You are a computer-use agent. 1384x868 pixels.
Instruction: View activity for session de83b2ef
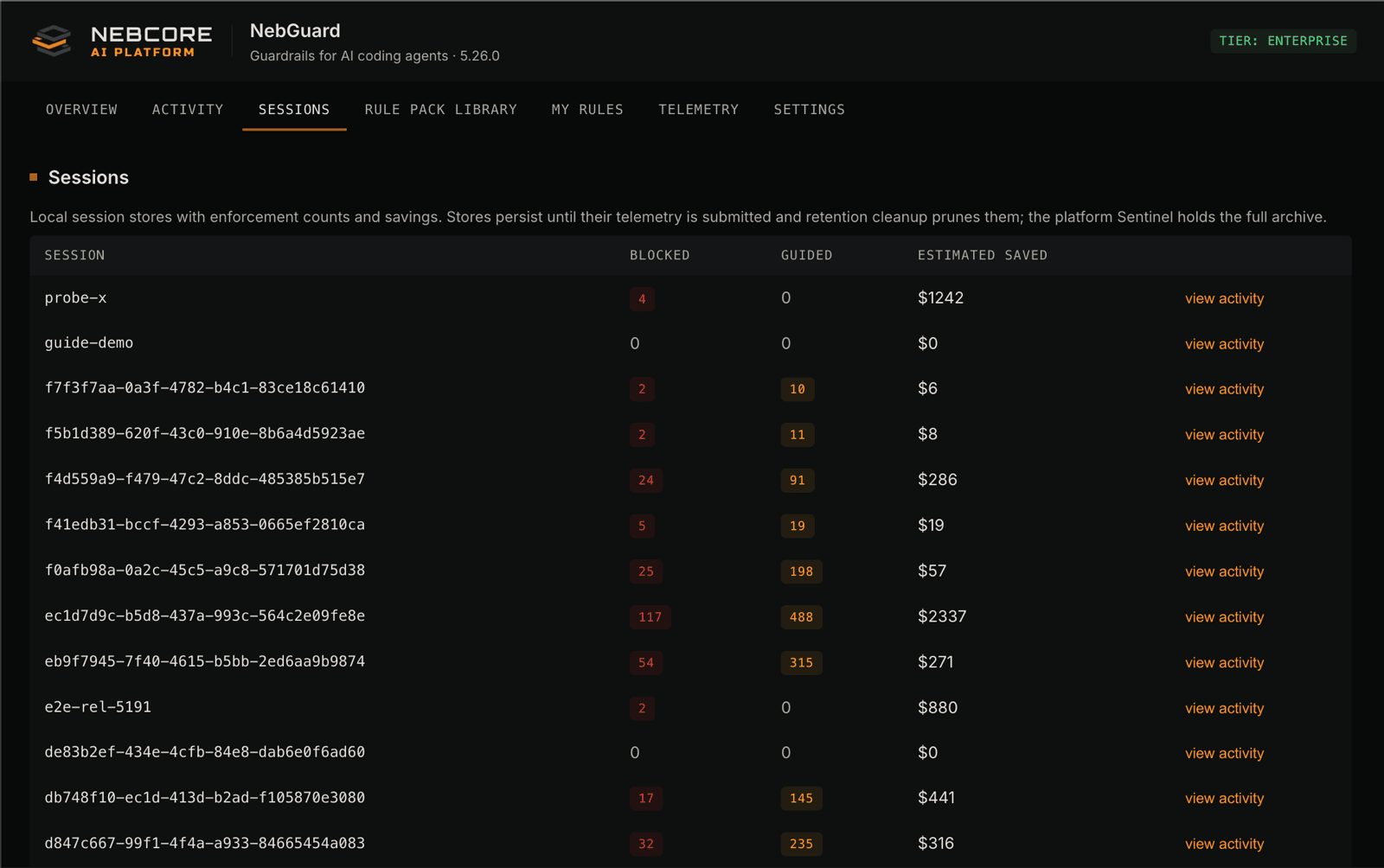tap(1224, 753)
